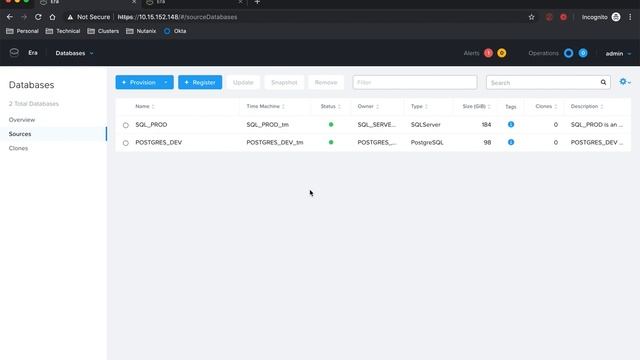Sort the table by Type column
640x360 pixels.
tap(419, 107)
